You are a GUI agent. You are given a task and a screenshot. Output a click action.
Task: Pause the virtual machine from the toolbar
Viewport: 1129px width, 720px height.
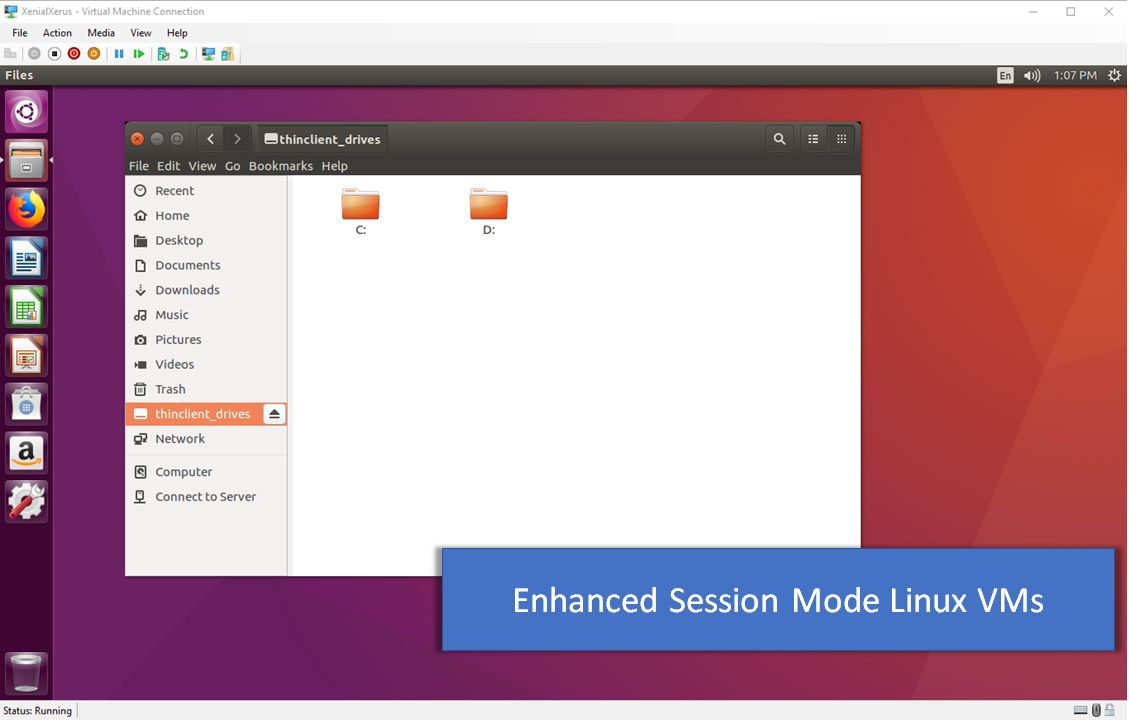(119, 53)
